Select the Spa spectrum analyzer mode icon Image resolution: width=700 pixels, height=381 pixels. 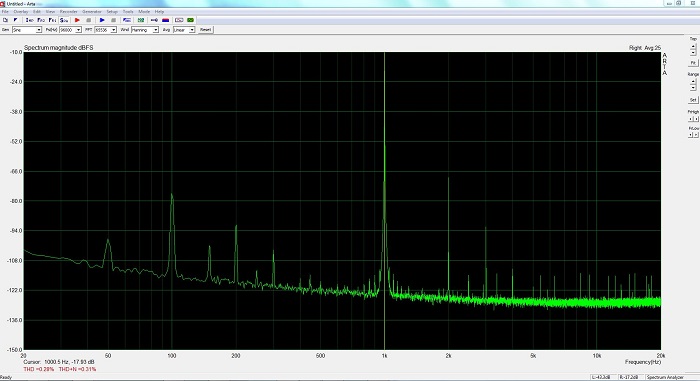click(64, 20)
